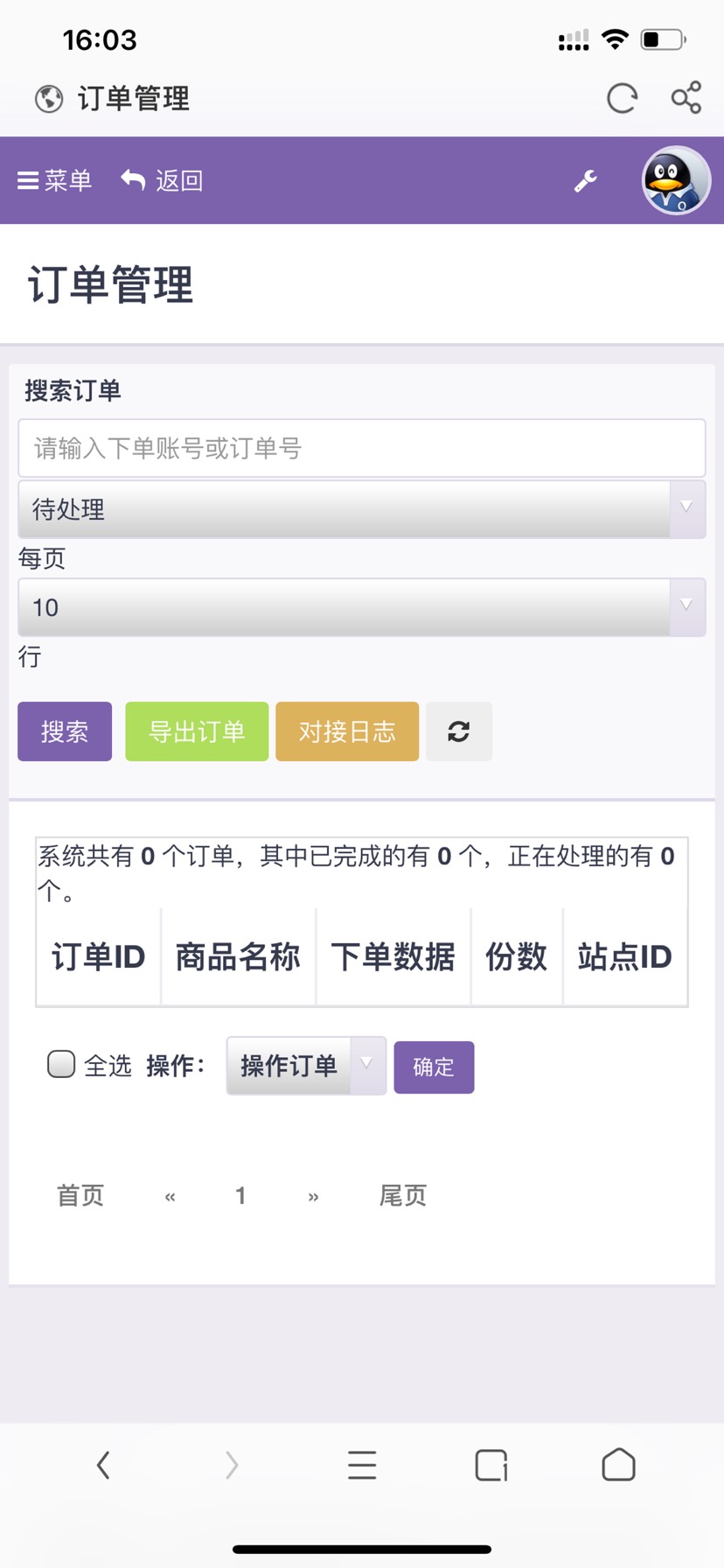The height and width of the screenshot is (1568, 724).
Task: Tap the browser reload icon
Action: (x=622, y=98)
